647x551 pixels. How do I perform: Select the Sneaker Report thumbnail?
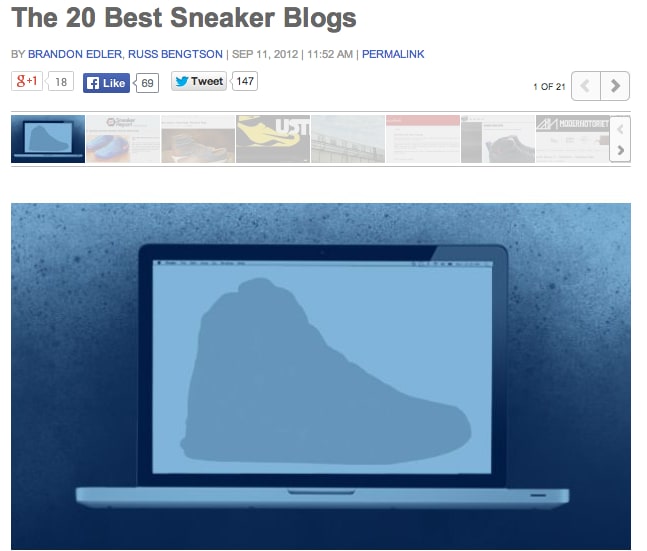(123, 139)
